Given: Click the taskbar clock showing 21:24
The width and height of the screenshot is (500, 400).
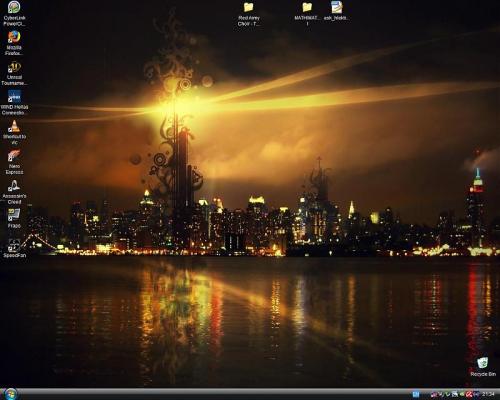Looking at the screenshot, I should 488,395.
